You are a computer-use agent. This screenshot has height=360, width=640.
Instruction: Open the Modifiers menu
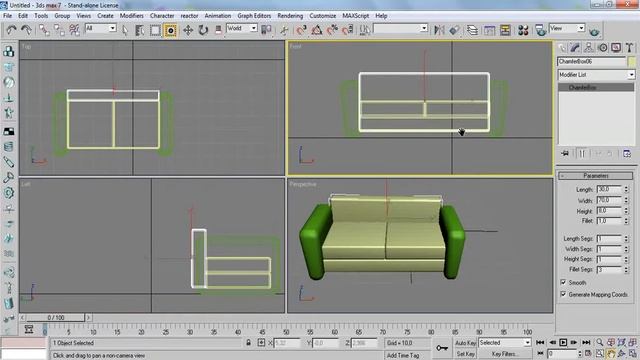tap(131, 16)
